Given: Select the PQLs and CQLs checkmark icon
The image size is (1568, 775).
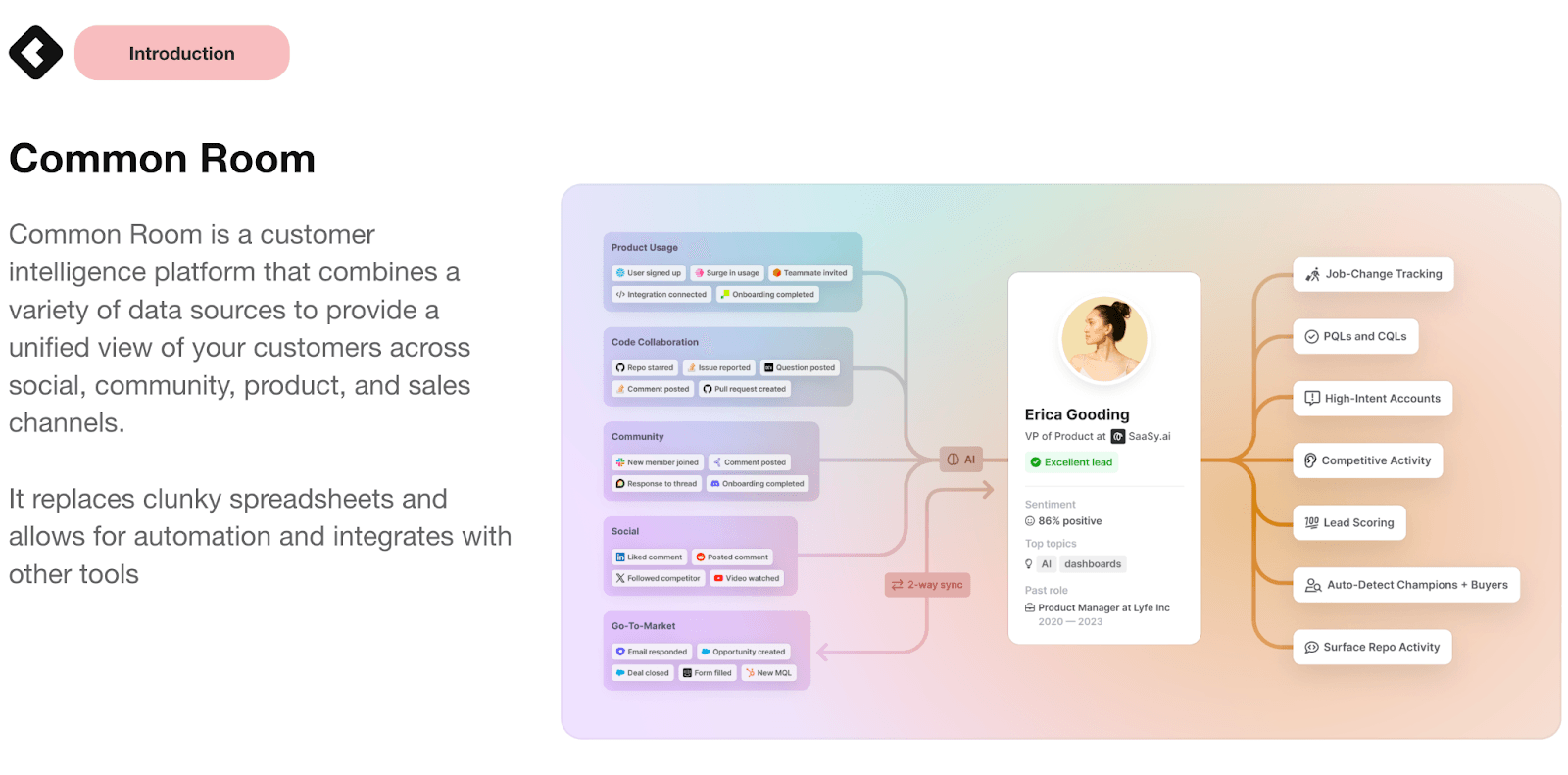Looking at the screenshot, I should point(1311,336).
